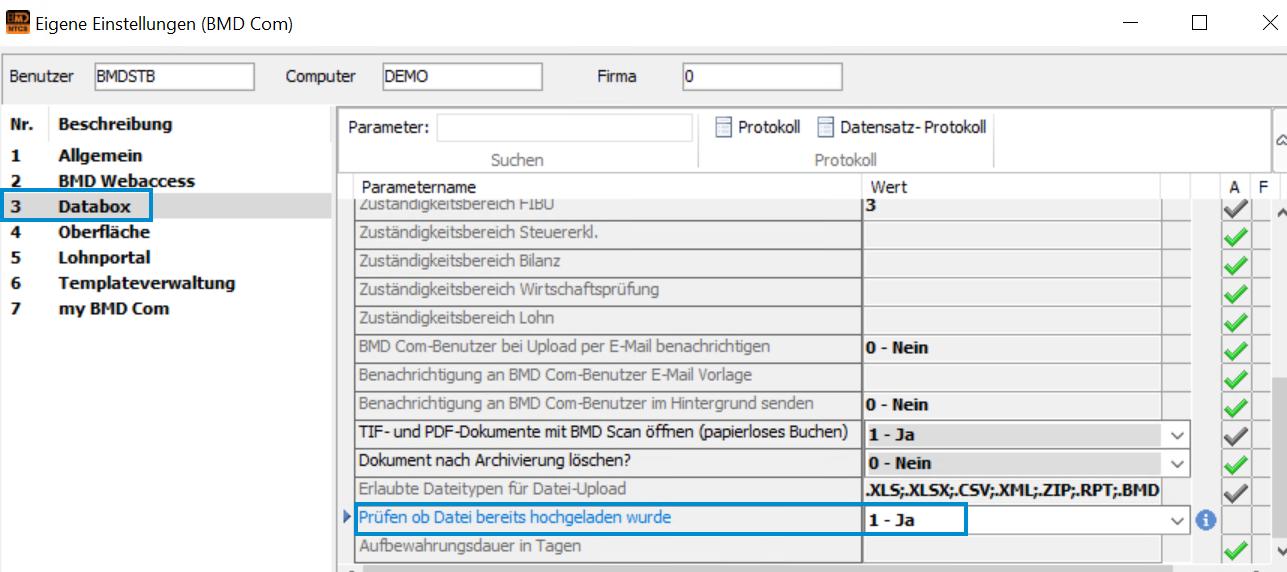The width and height of the screenshot is (1287, 572).
Task: Click the Nr. list header
Action: click(x=21, y=125)
